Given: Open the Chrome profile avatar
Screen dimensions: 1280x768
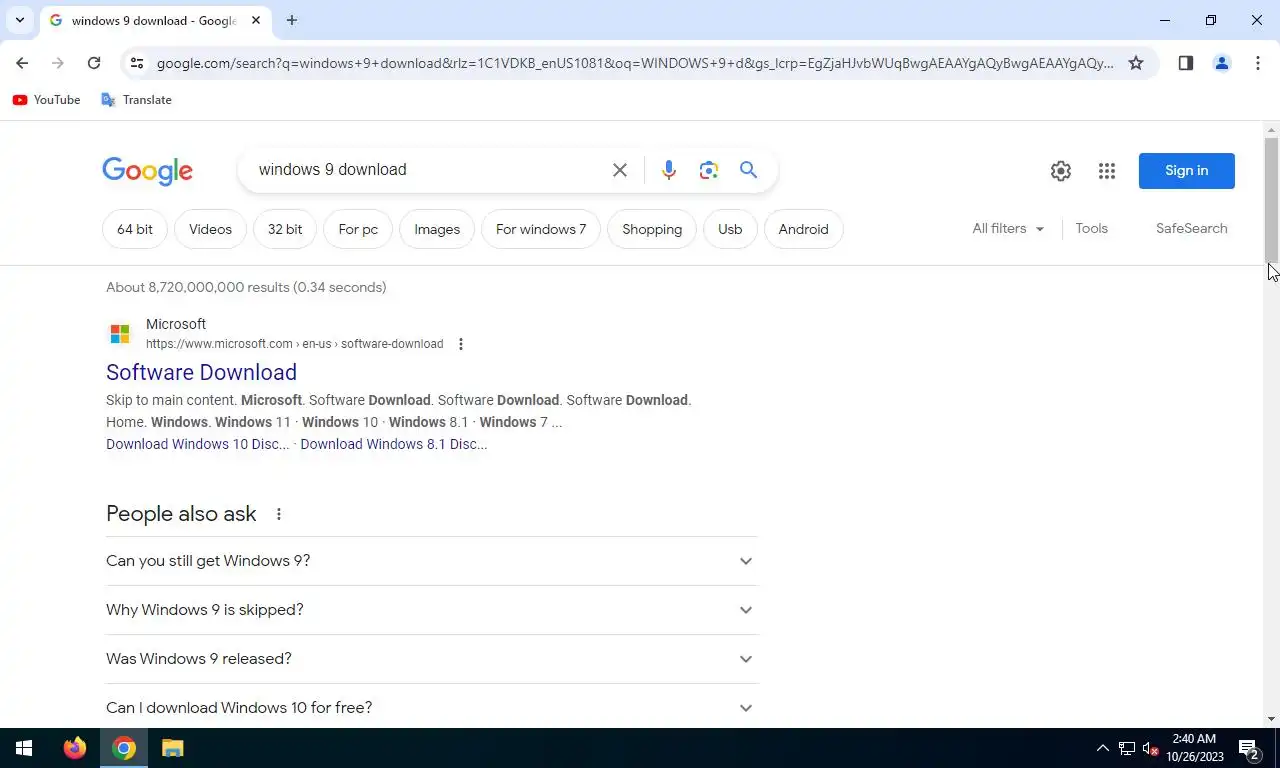Looking at the screenshot, I should click(1222, 63).
